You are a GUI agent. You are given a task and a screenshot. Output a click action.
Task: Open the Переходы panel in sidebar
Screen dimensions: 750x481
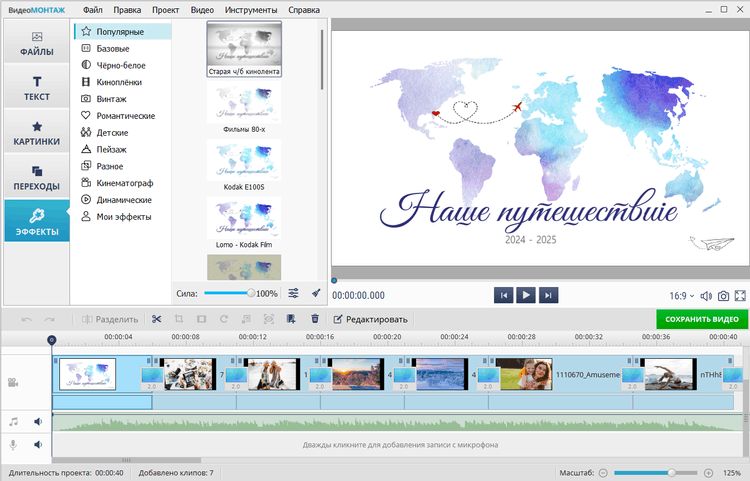36,176
